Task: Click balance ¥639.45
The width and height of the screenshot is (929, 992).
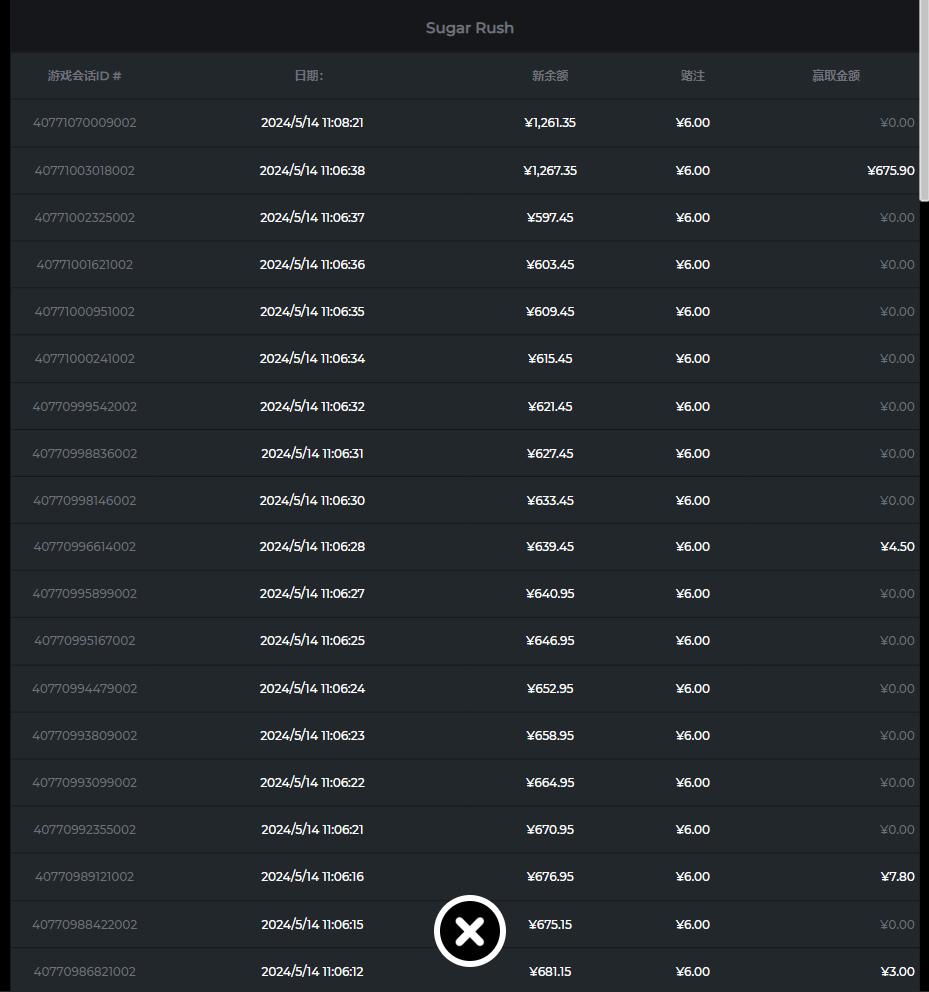Action: 550,547
